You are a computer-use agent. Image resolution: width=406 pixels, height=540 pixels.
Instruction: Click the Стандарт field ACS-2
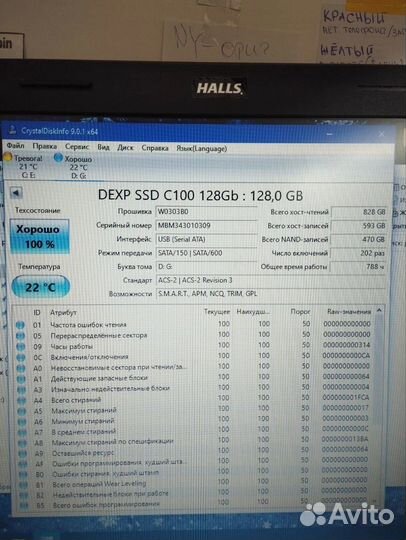pos(271,280)
